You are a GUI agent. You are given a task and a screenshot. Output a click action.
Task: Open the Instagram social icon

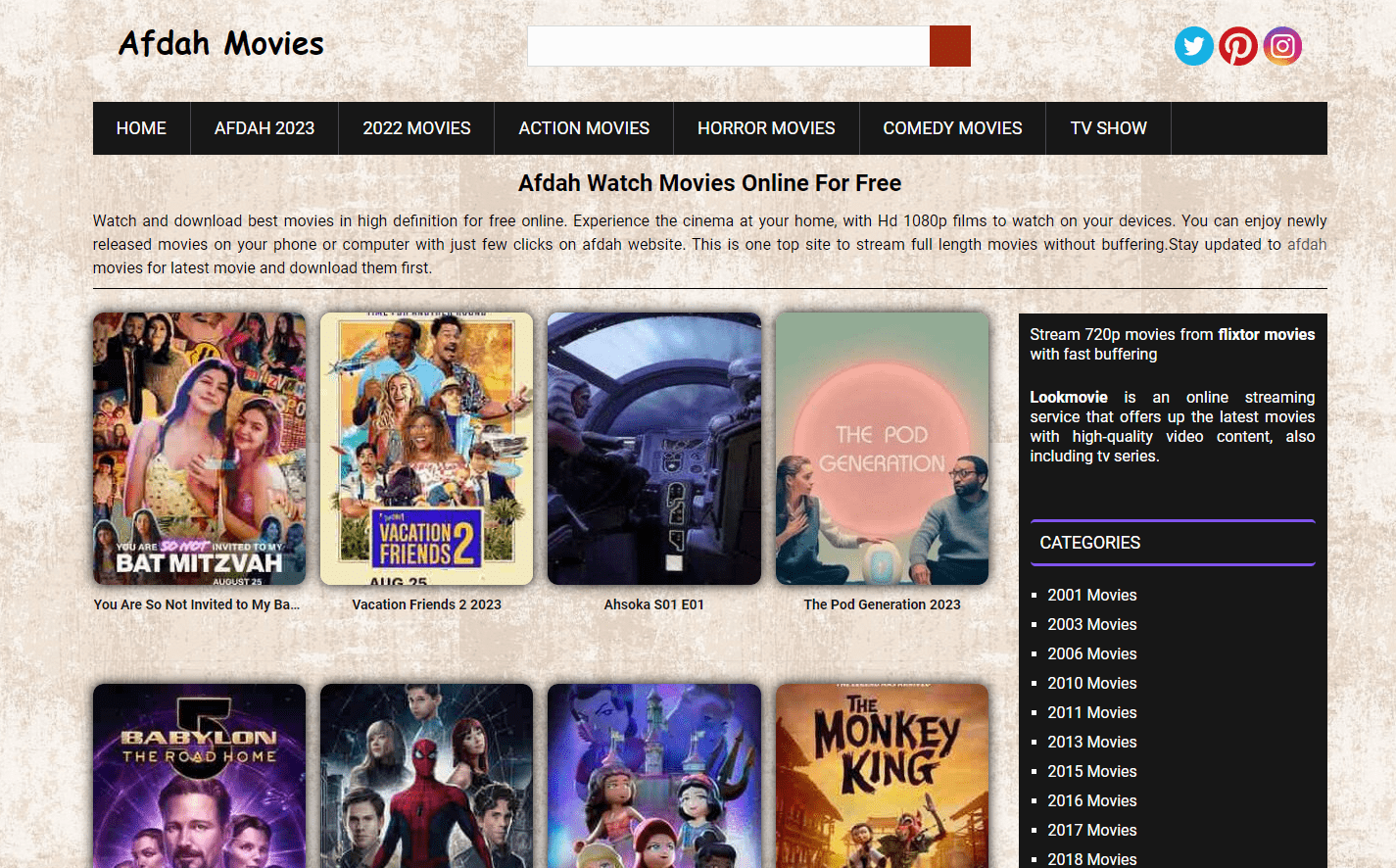pyautogui.click(x=1282, y=46)
